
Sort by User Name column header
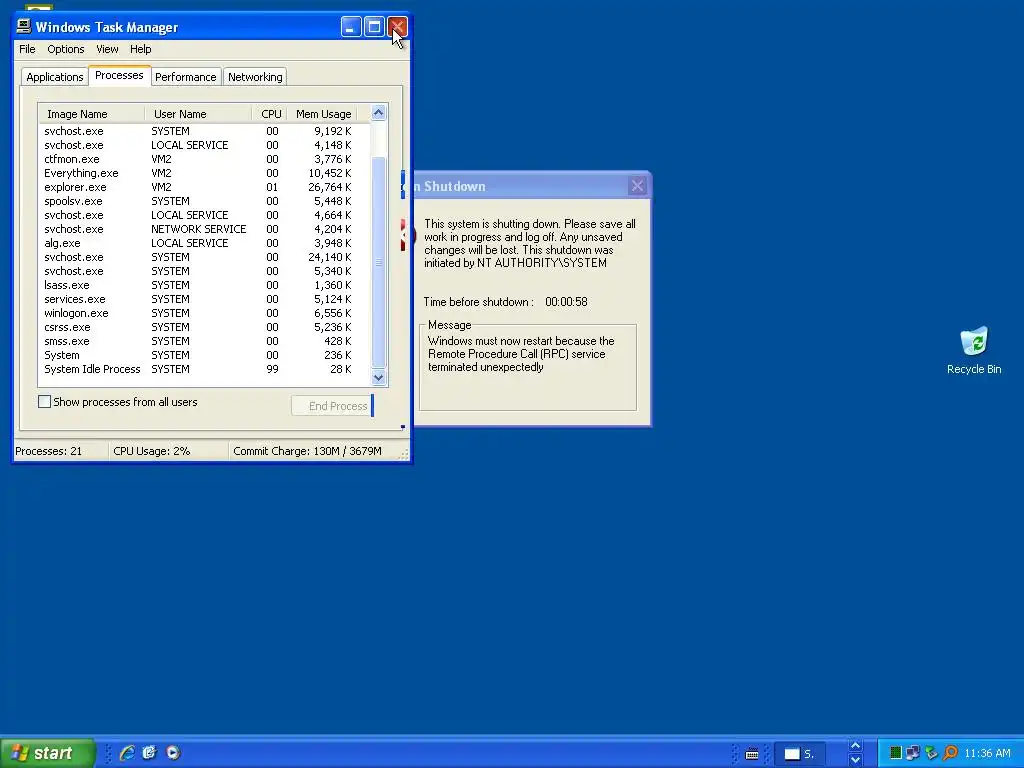pos(198,114)
